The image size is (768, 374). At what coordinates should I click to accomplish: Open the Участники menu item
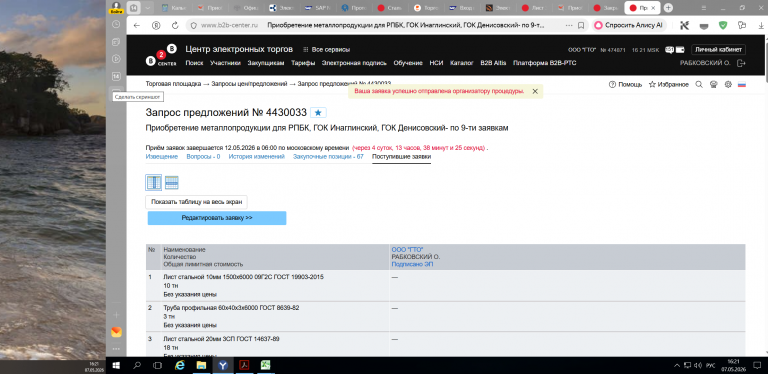(x=225, y=63)
